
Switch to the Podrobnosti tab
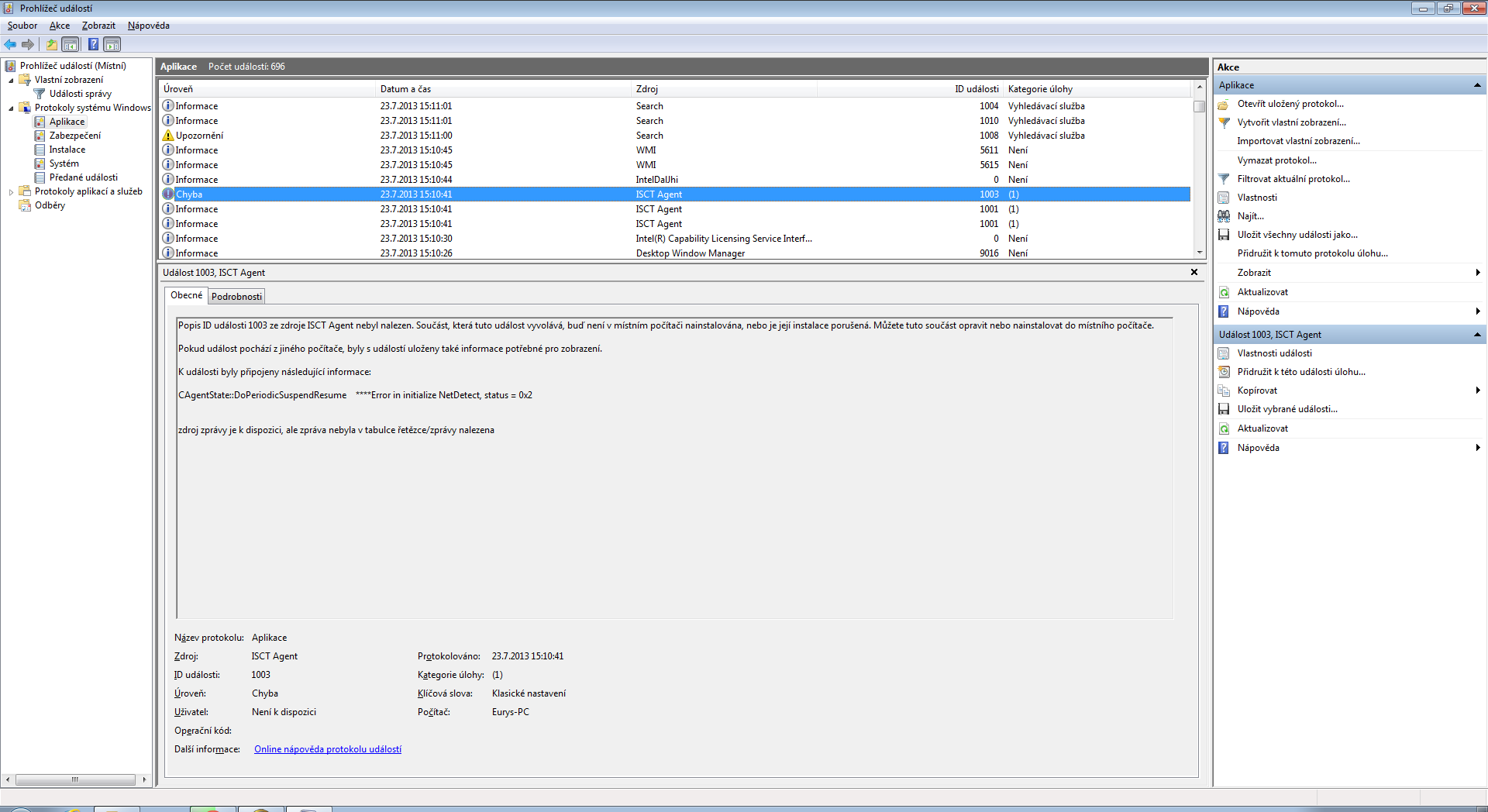pyautogui.click(x=236, y=297)
